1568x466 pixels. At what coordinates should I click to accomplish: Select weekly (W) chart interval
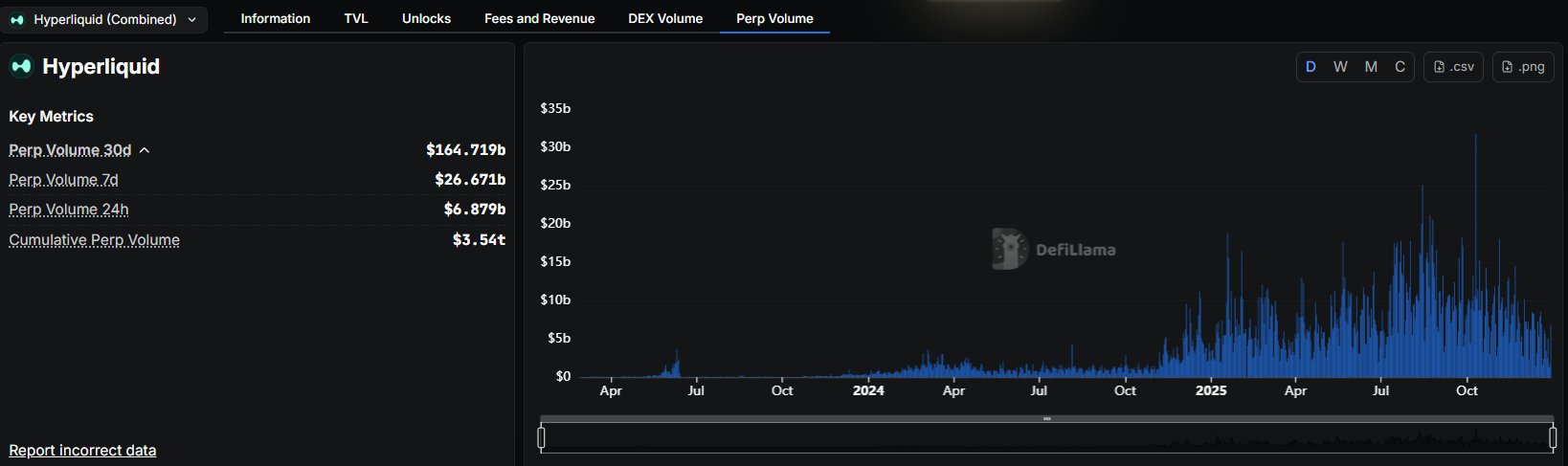(x=1340, y=66)
